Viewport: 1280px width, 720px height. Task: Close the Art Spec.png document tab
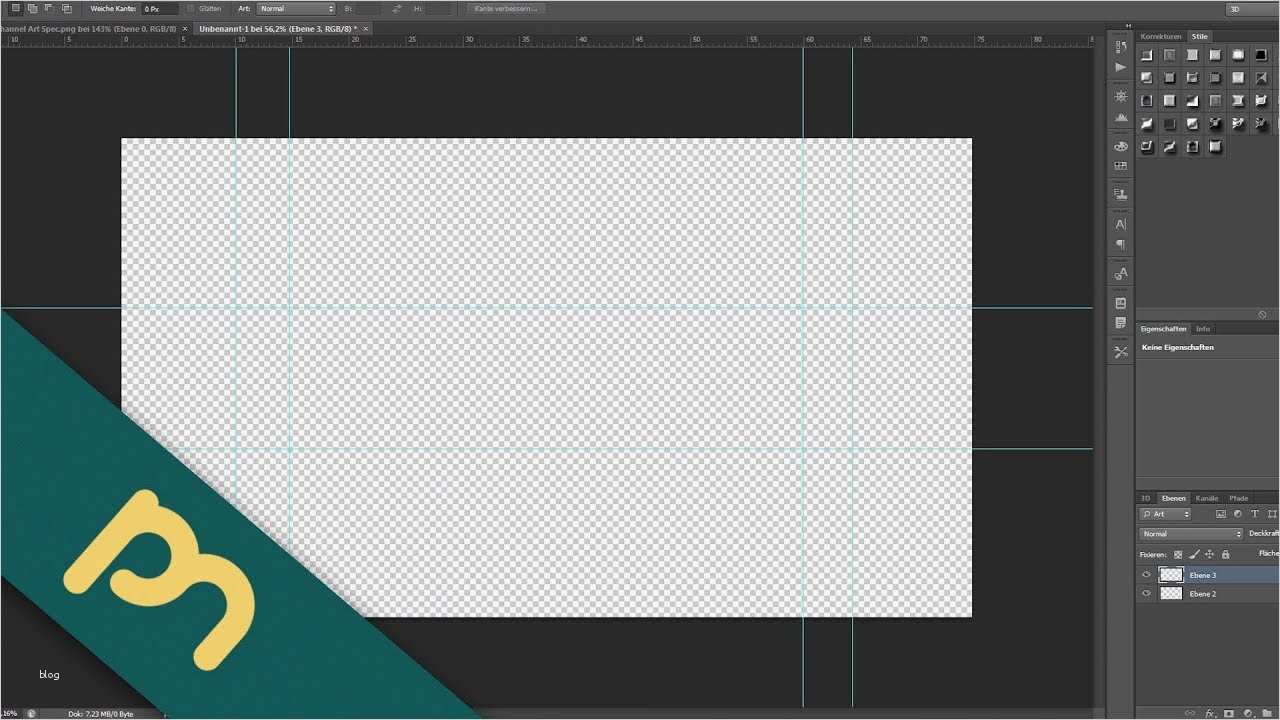coord(185,29)
